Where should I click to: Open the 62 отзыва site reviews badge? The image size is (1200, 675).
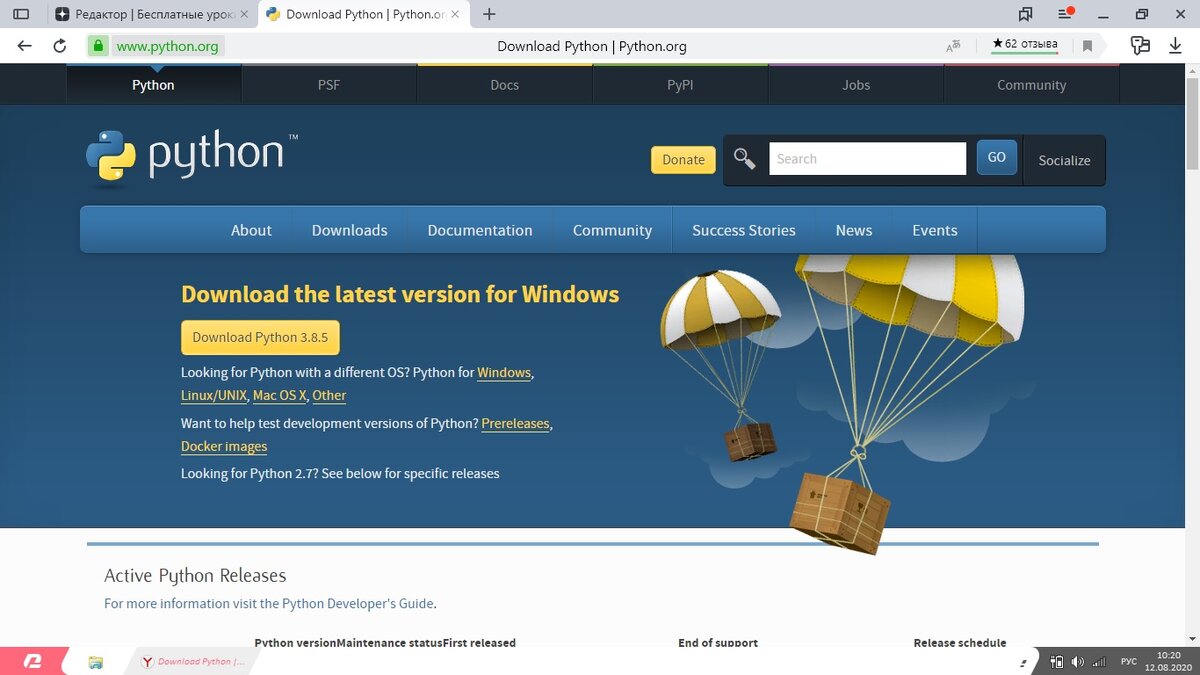1024,45
